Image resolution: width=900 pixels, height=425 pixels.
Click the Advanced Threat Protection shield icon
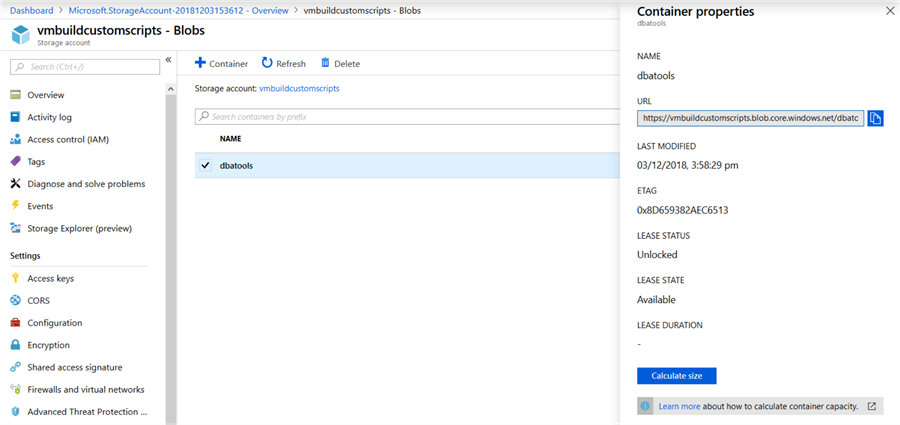[x=16, y=412]
